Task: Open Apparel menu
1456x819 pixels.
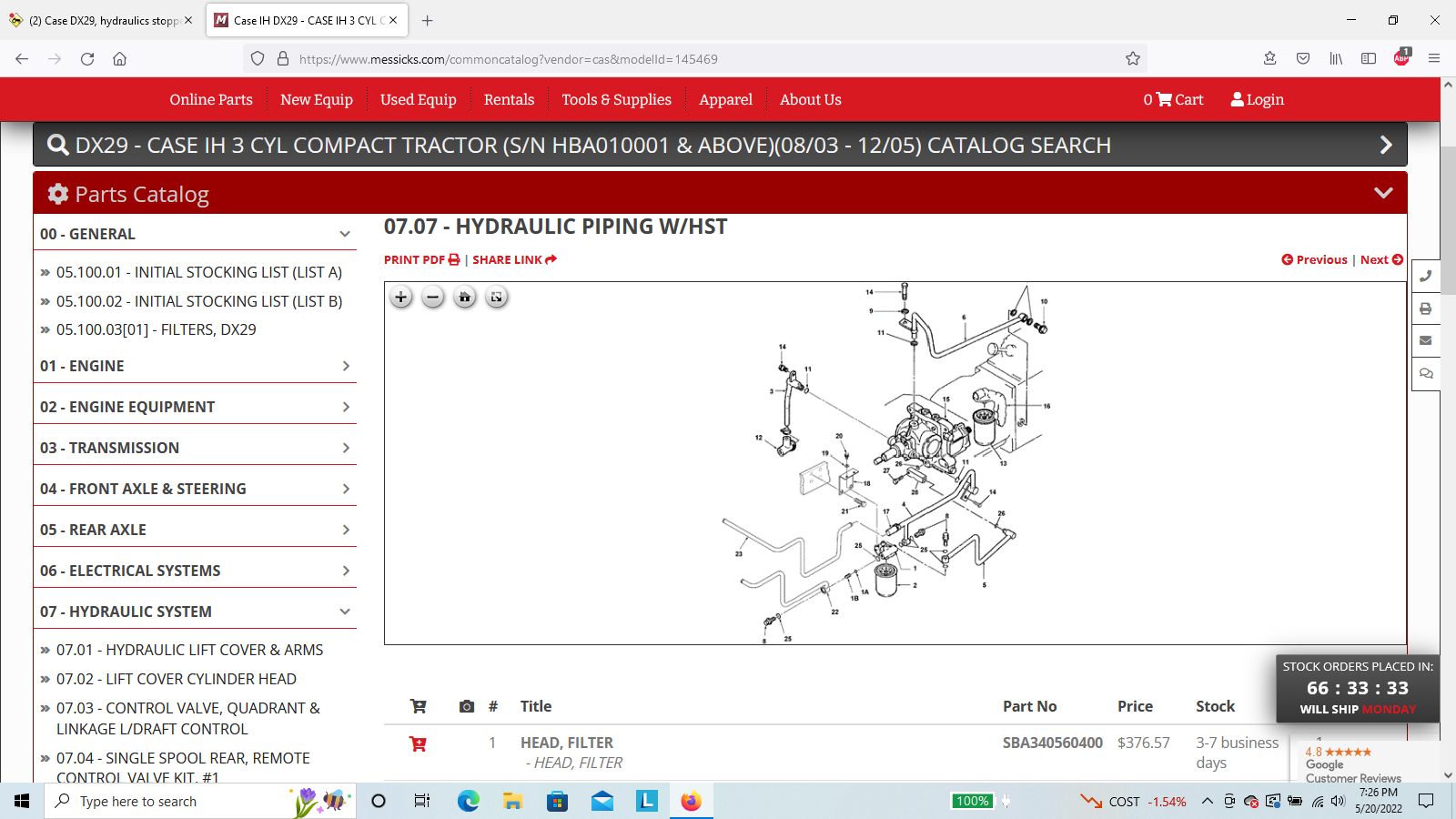Action: point(725,99)
